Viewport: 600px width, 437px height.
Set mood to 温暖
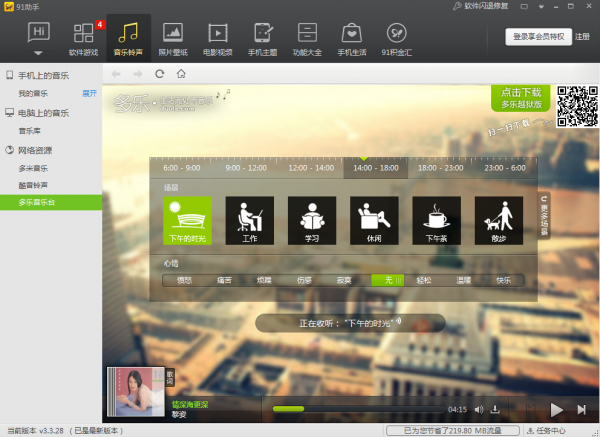coord(464,280)
